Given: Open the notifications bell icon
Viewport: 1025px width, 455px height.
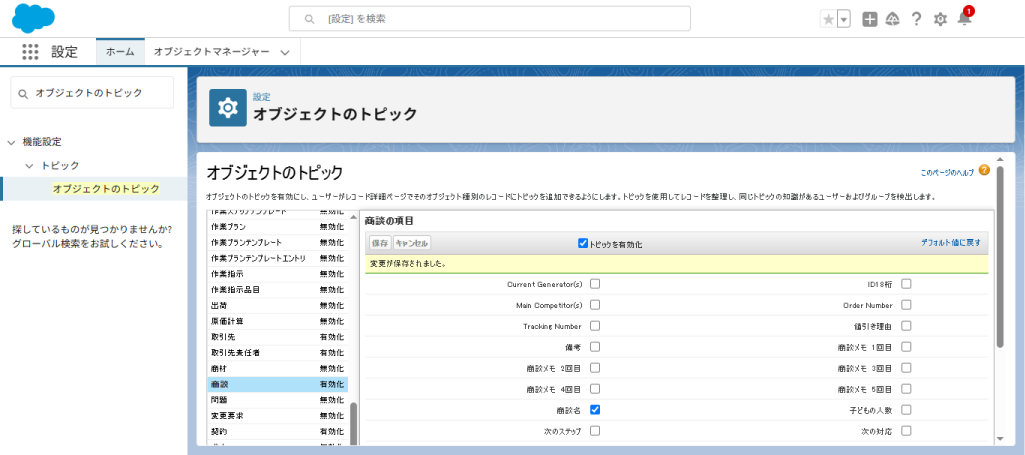Looking at the screenshot, I should pyautogui.click(x=964, y=19).
